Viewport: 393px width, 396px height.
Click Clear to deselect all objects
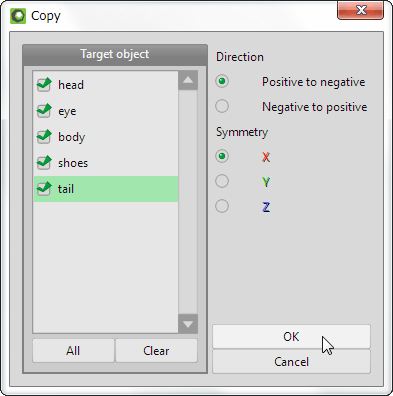(x=156, y=351)
